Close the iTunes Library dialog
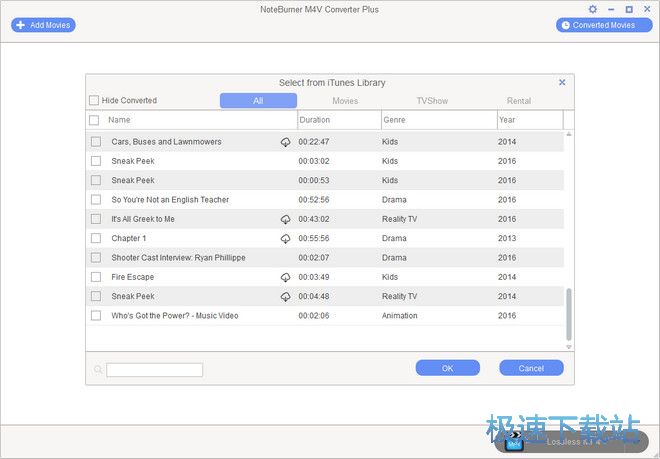 (x=562, y=82)
